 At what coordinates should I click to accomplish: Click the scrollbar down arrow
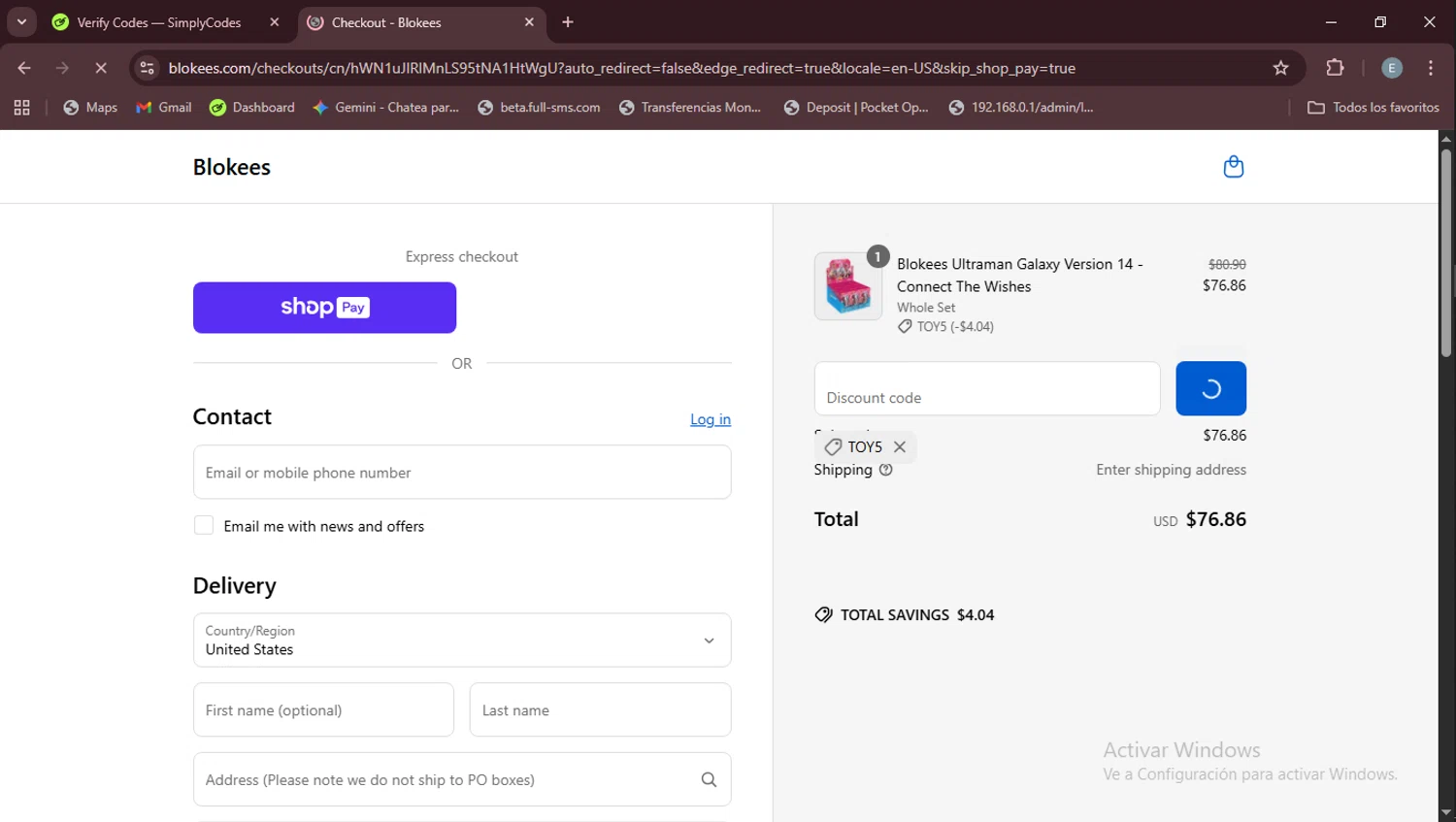1446,813
